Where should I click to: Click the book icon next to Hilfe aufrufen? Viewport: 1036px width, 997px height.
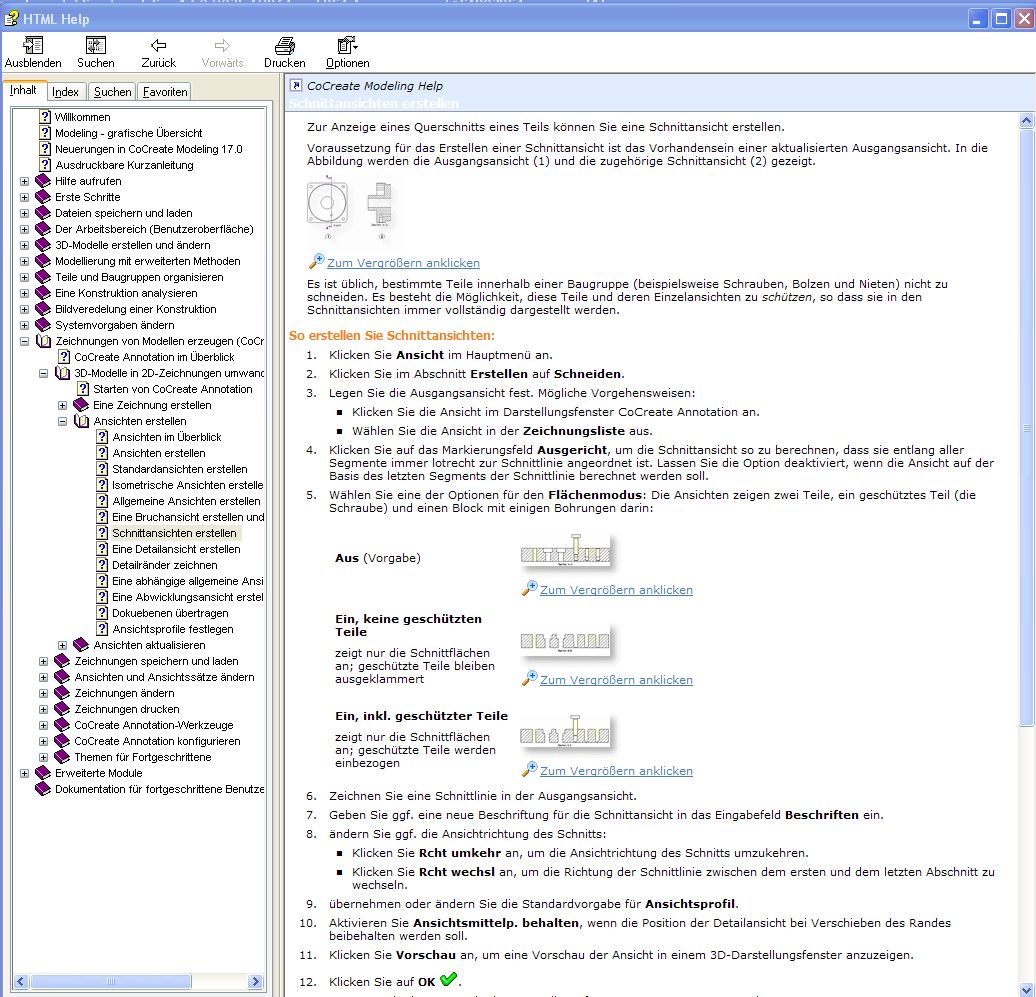click(x=43, y=181)
